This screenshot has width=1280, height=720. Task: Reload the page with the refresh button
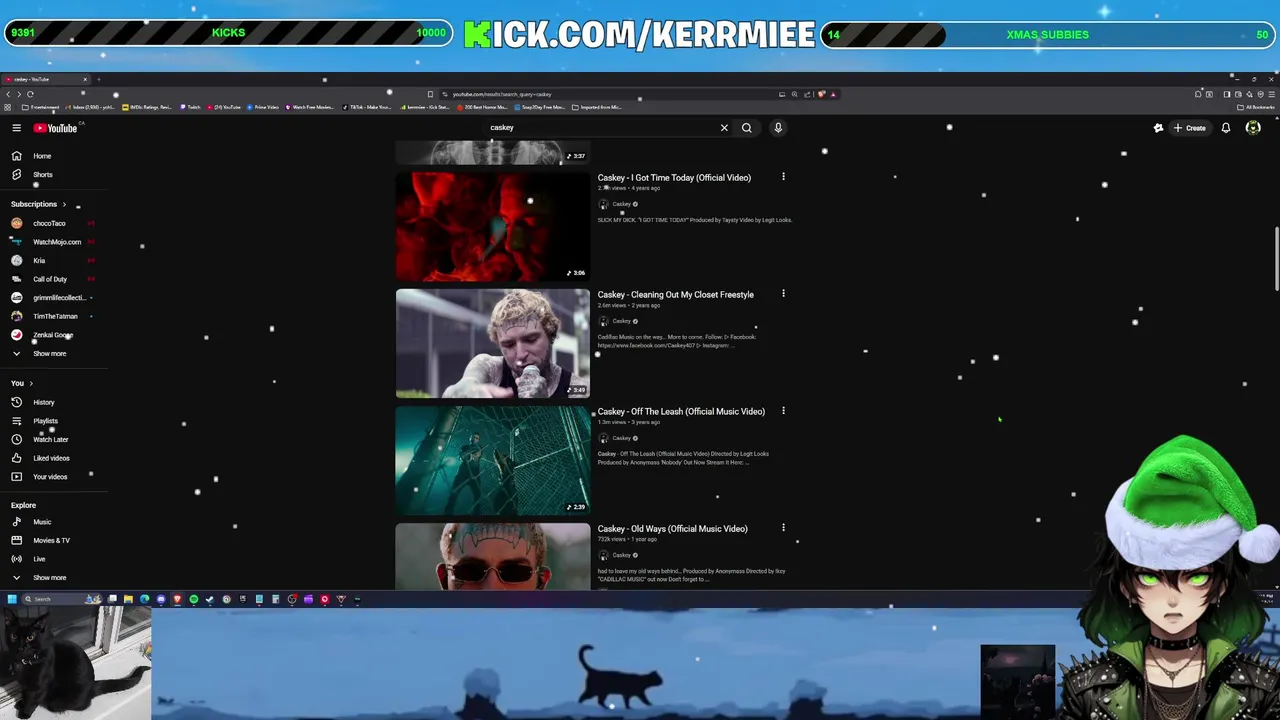[30, 94]
